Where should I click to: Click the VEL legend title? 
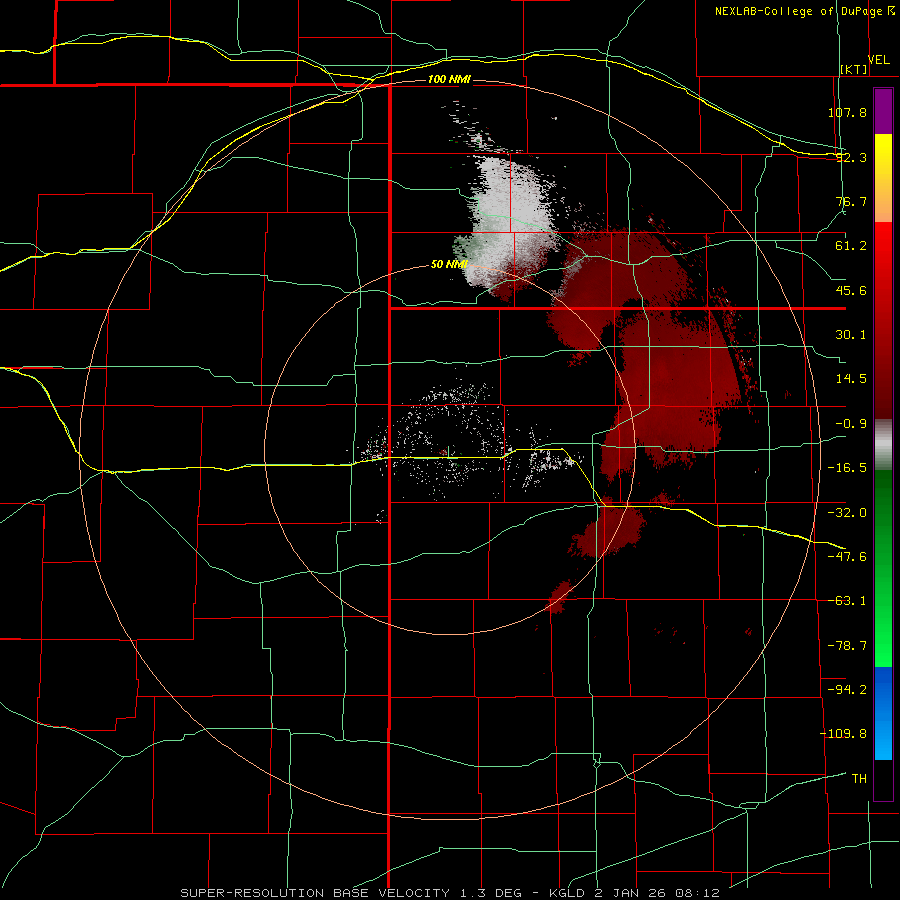[879, 60]
